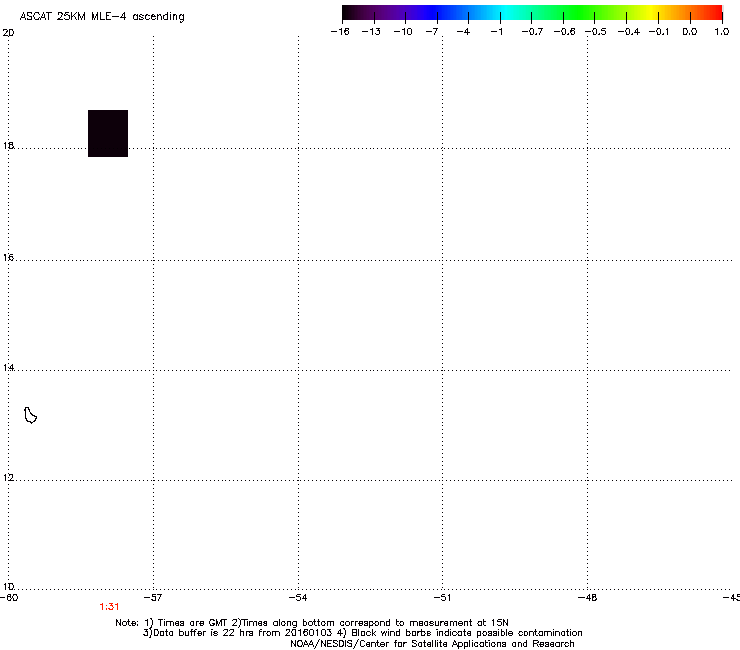The height and width of the screenshot is (650, 740).
Task: Click the latitude 18 axis label
Action: point(8,145)
